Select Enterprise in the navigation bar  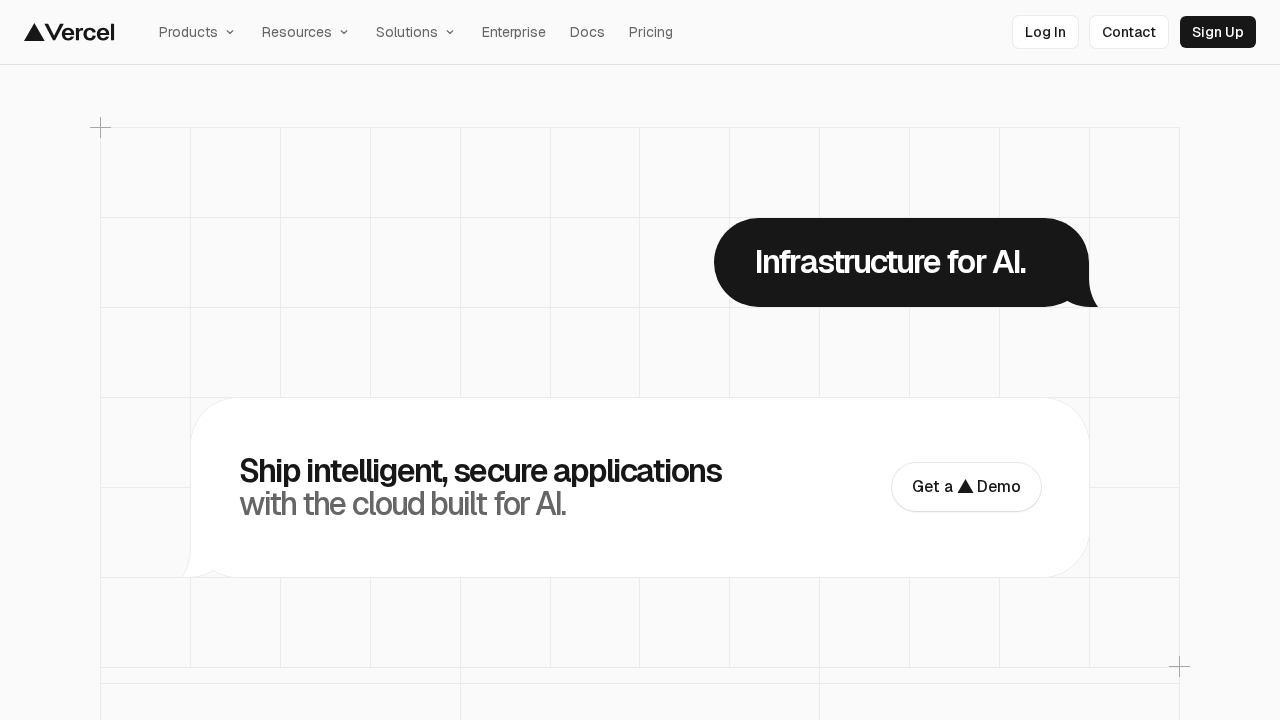click(513, 32)
